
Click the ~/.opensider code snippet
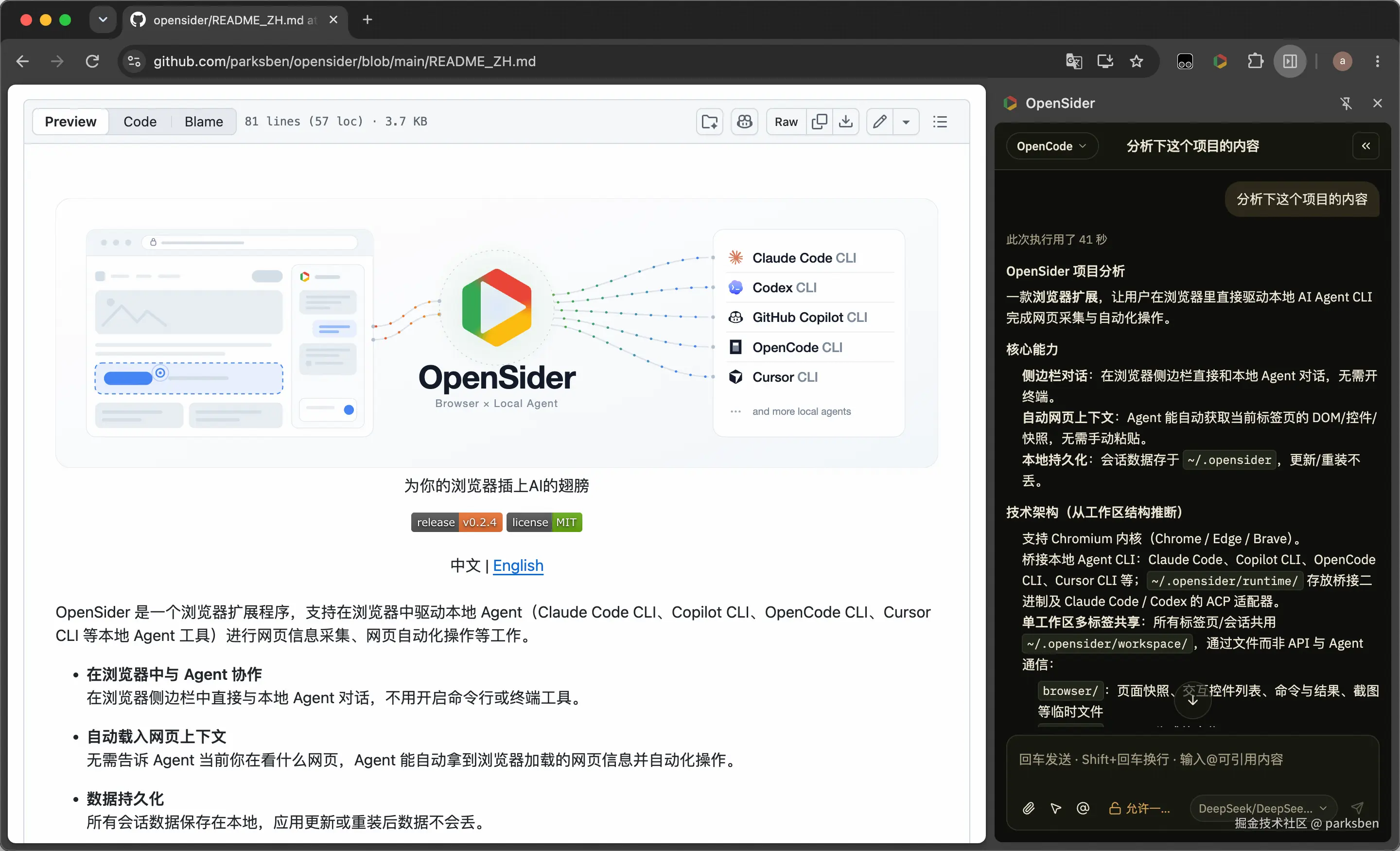(x=1229, y=460)
